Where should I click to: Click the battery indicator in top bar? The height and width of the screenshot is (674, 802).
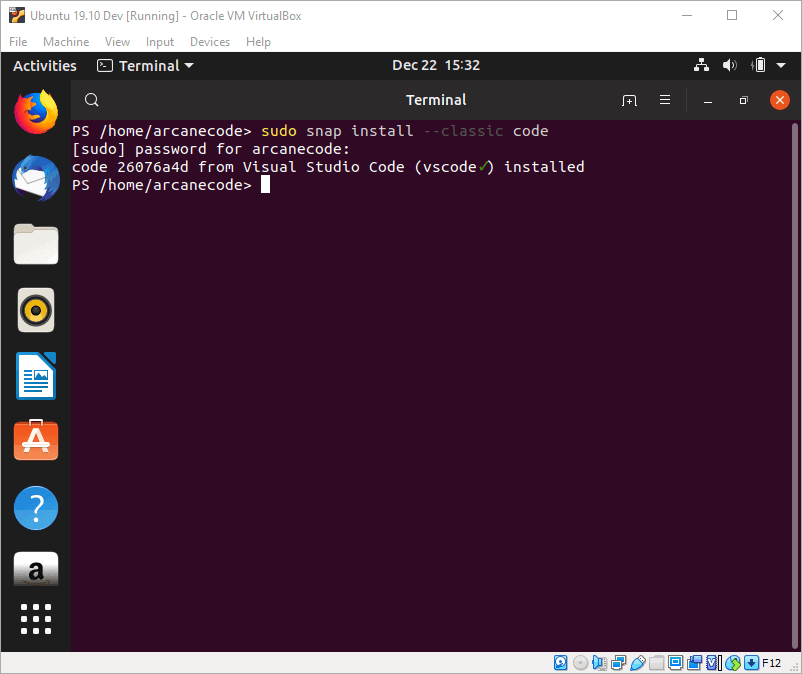(x=759, y=65)
